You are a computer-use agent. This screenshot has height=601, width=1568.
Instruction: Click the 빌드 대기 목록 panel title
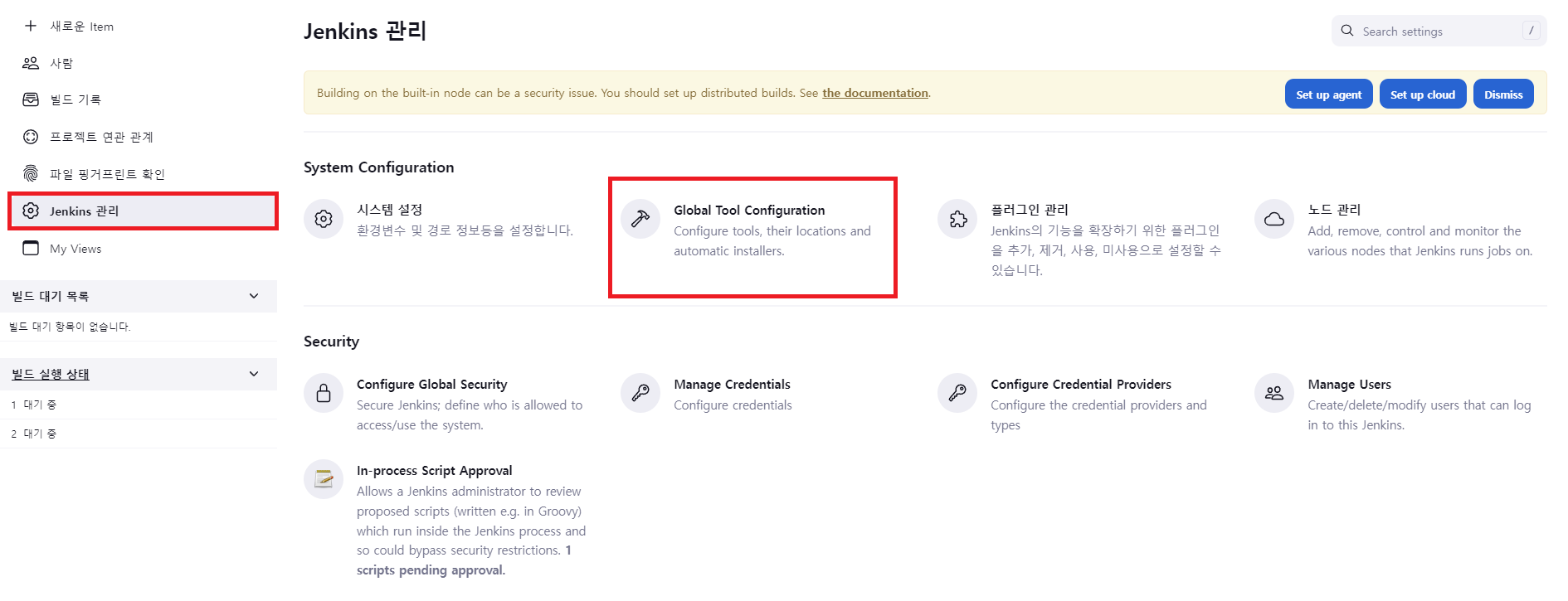pos(50,296)
